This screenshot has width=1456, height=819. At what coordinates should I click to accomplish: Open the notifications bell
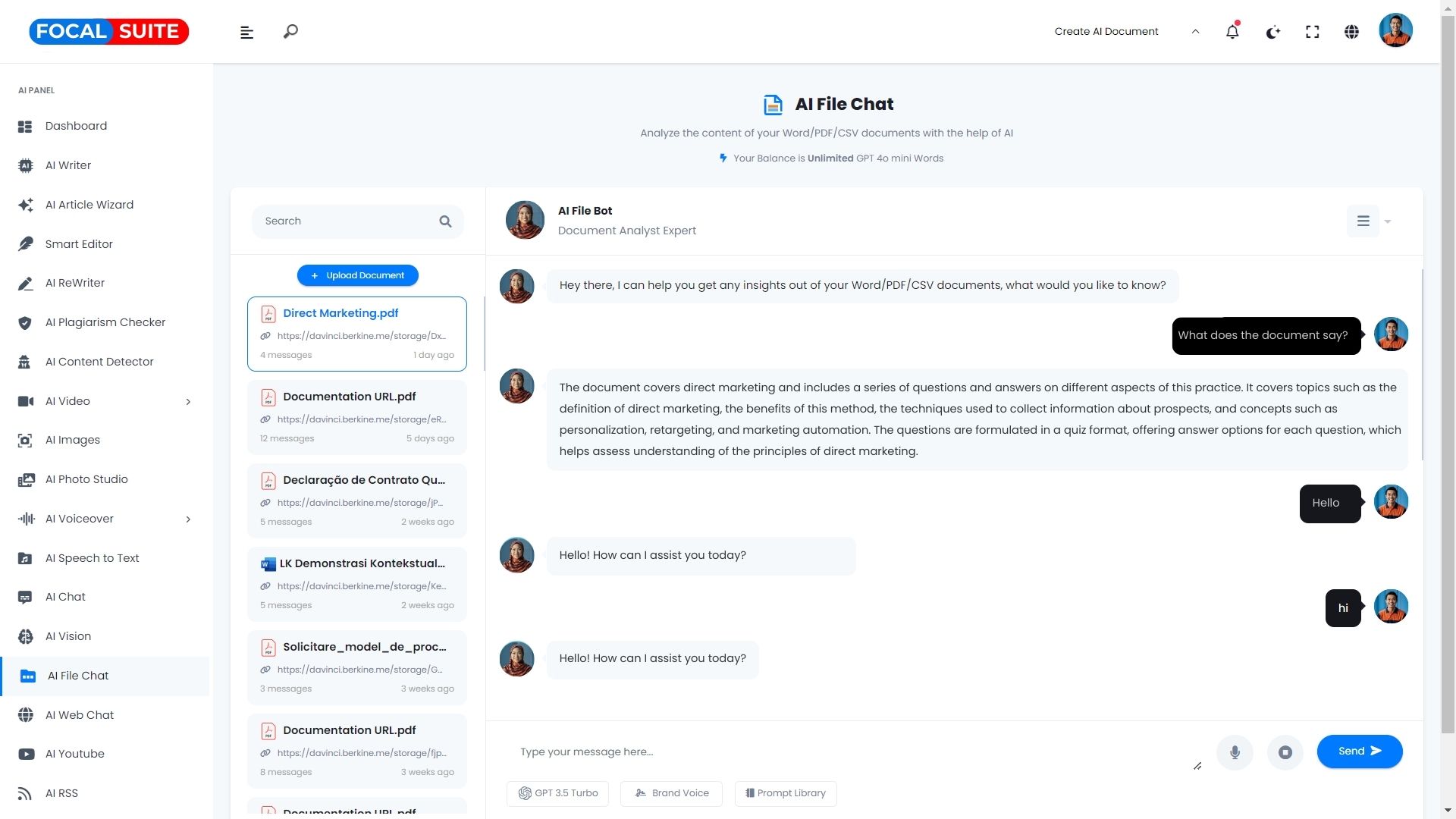1232,32
